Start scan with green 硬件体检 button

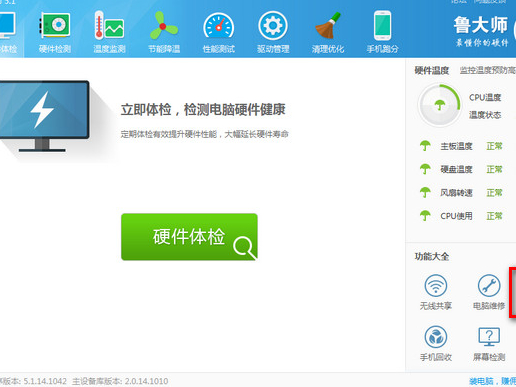[189, 237]
